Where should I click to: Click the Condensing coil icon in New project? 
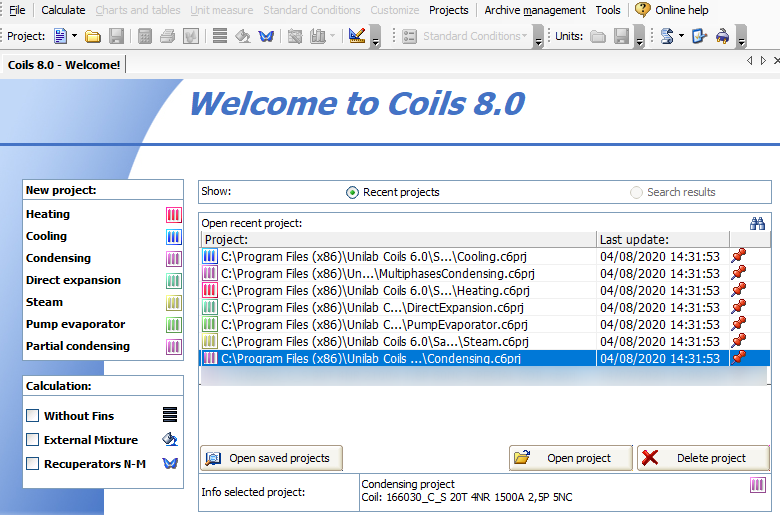pyautogui.click(x=174, y=259)
